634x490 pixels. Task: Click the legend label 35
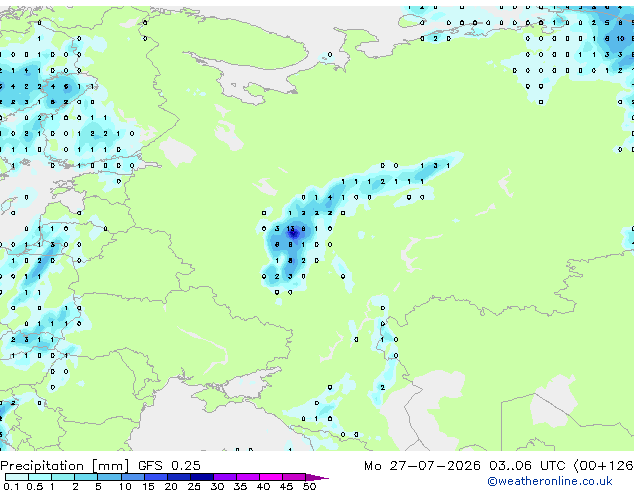click(x=240, y=486)
